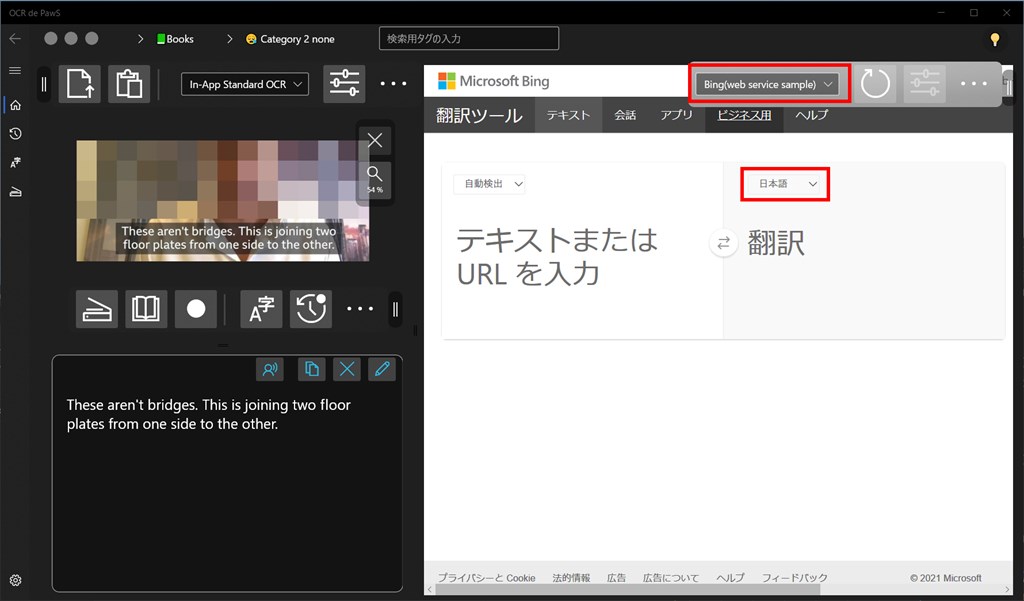
Task: Open the history clock icon
Action: [x=311, y=309]
